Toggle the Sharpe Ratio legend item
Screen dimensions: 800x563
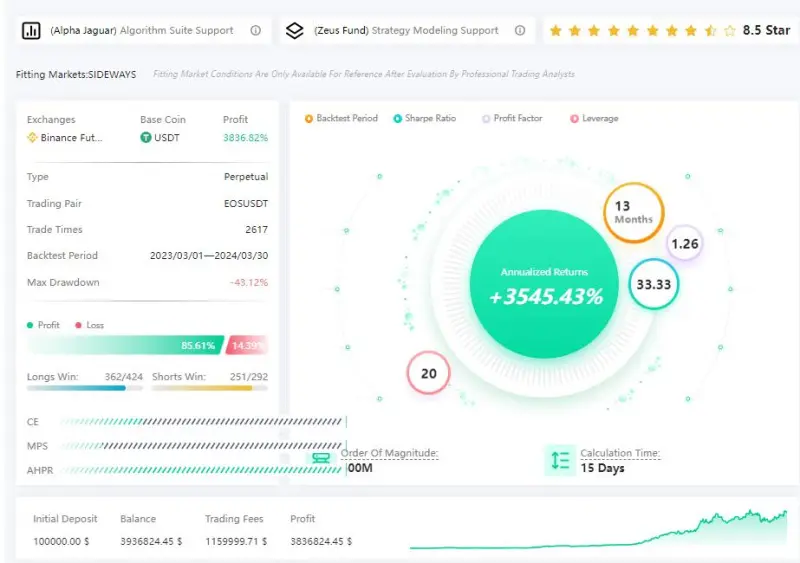pos(424,119)
